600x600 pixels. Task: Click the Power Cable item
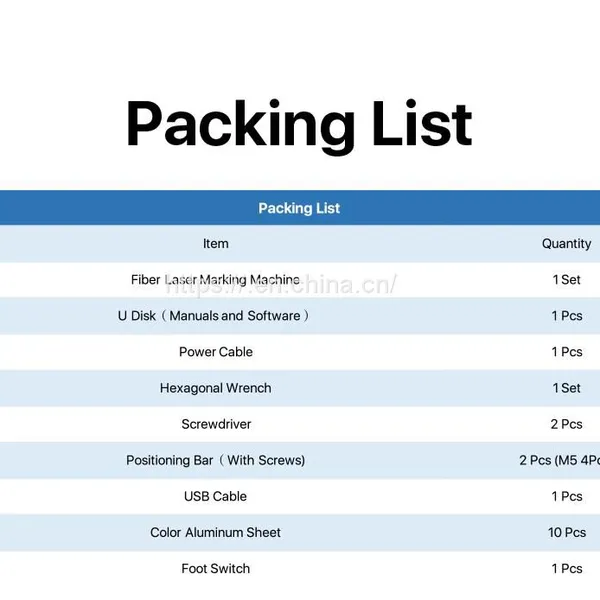click(216, 352)
